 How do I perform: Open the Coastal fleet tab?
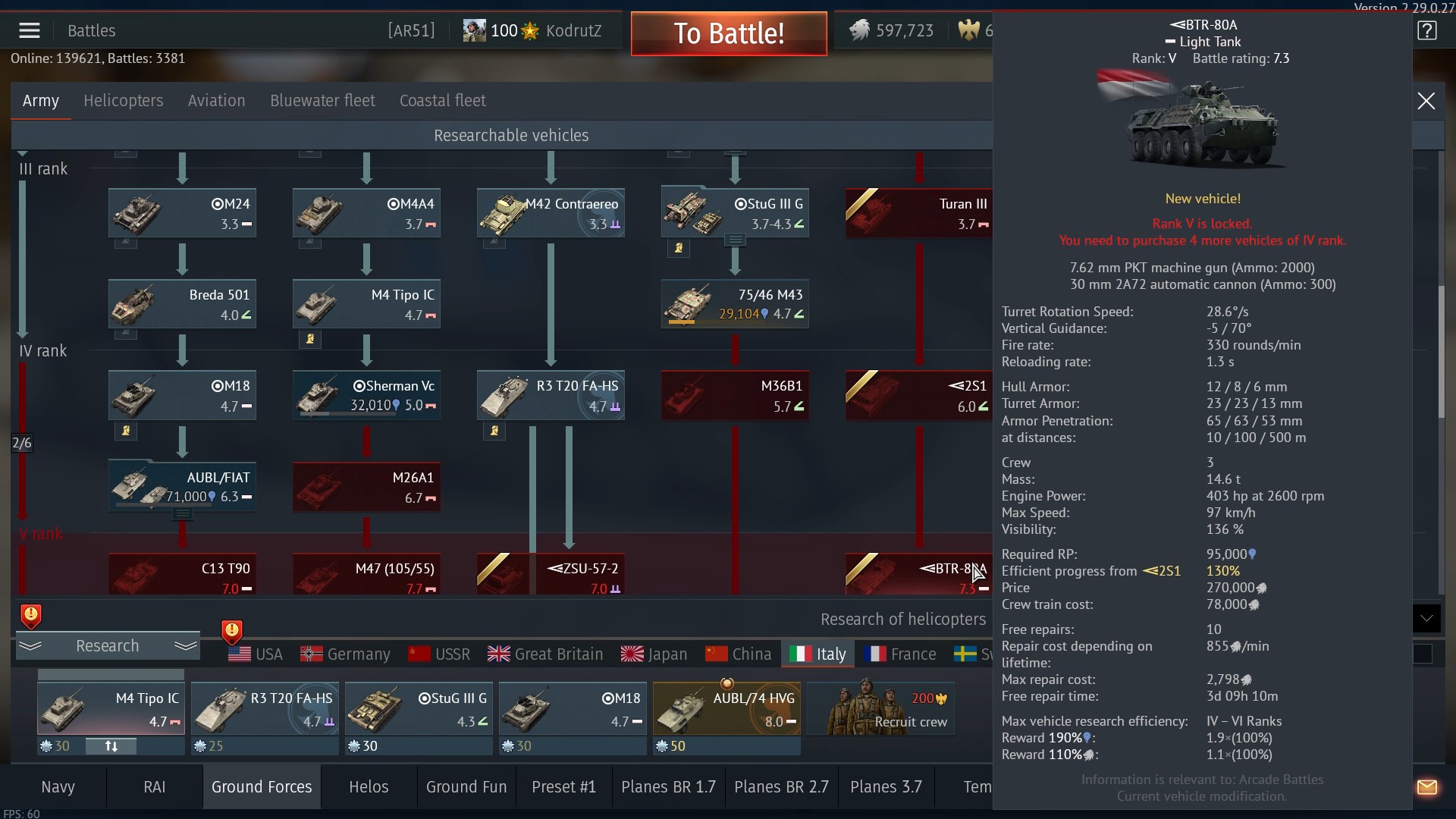(x=442, y=101)
